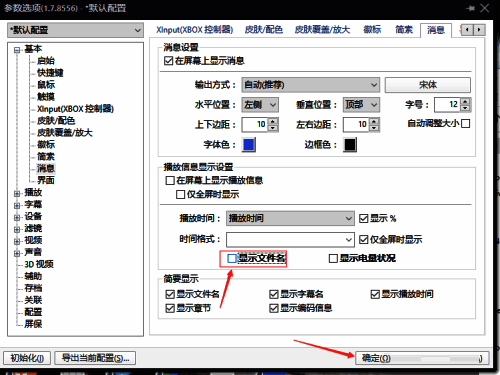Increase the 字号 font size value
Image resolution: width=500 pixels, height=375 pixels.
465,101
